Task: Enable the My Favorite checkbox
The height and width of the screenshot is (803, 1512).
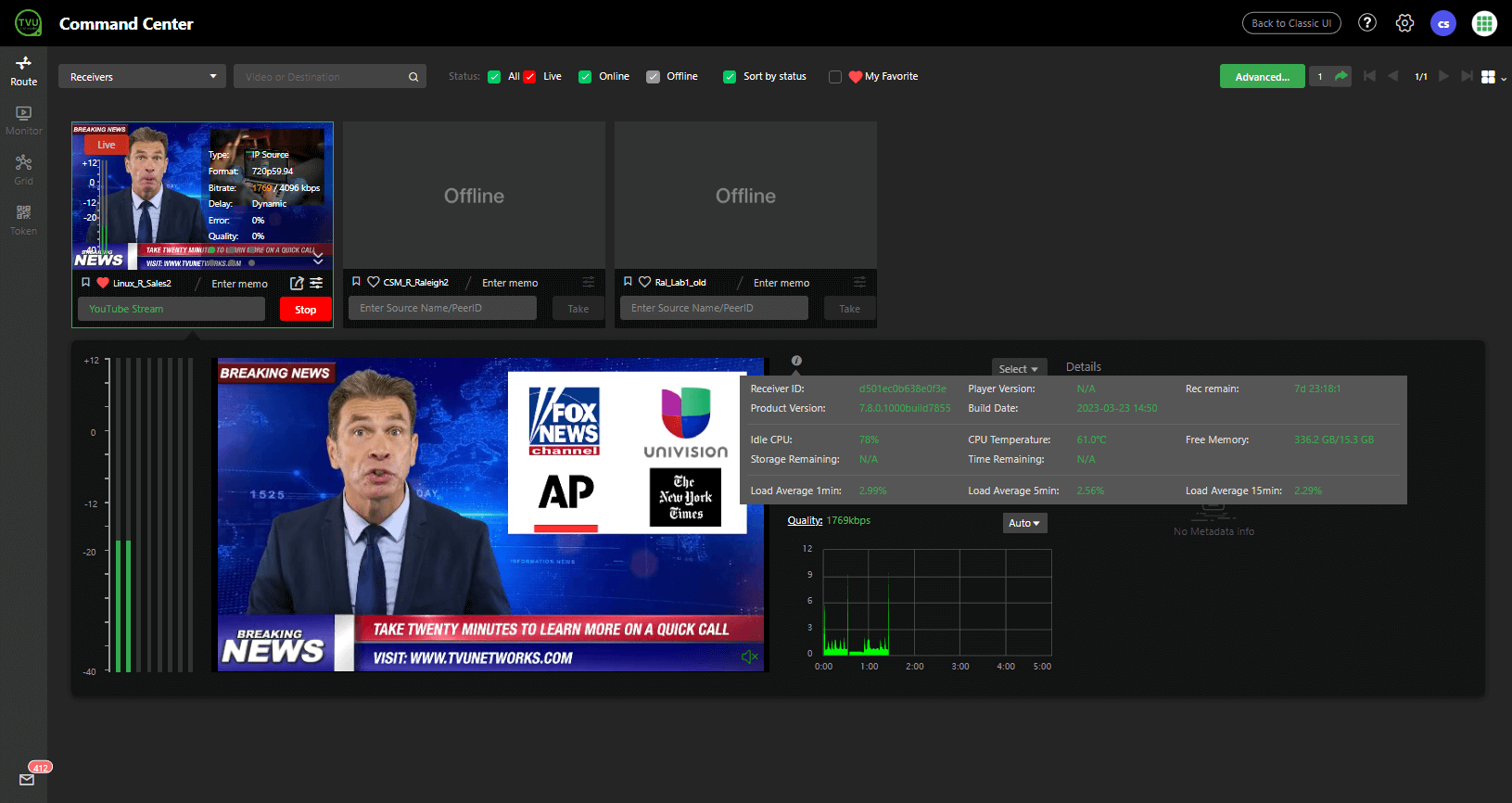Action: click(x=835, y=77)
